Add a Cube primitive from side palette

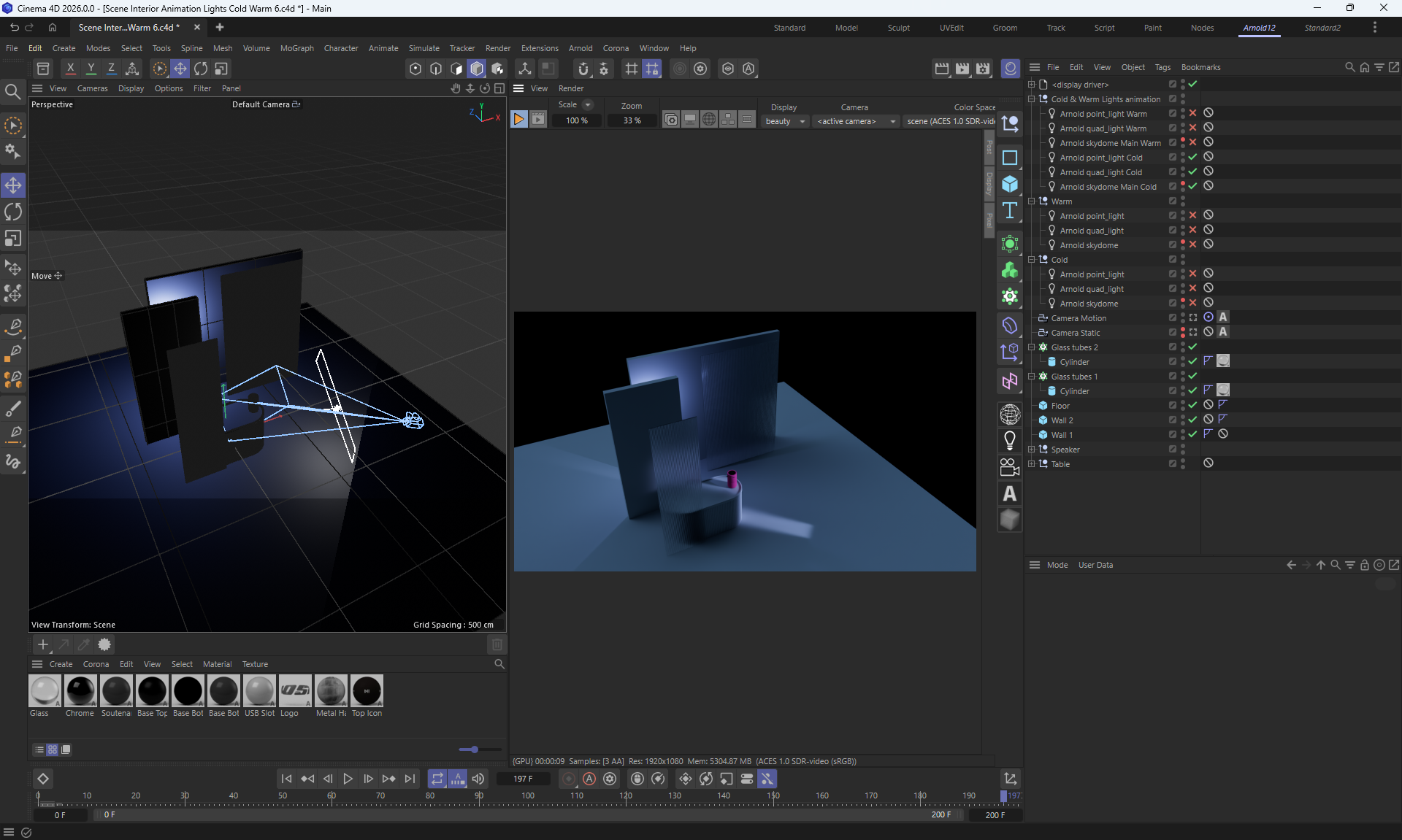1010,184
